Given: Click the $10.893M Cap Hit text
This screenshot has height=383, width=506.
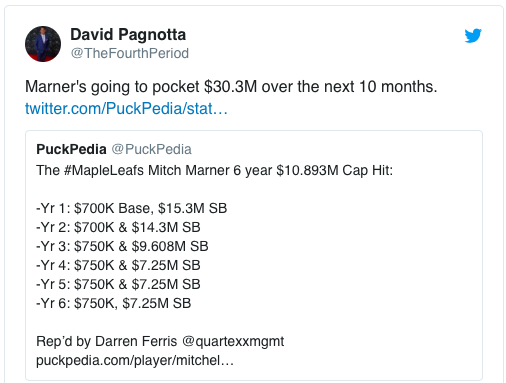Looking at the screenshot, I should pos(335,170).
